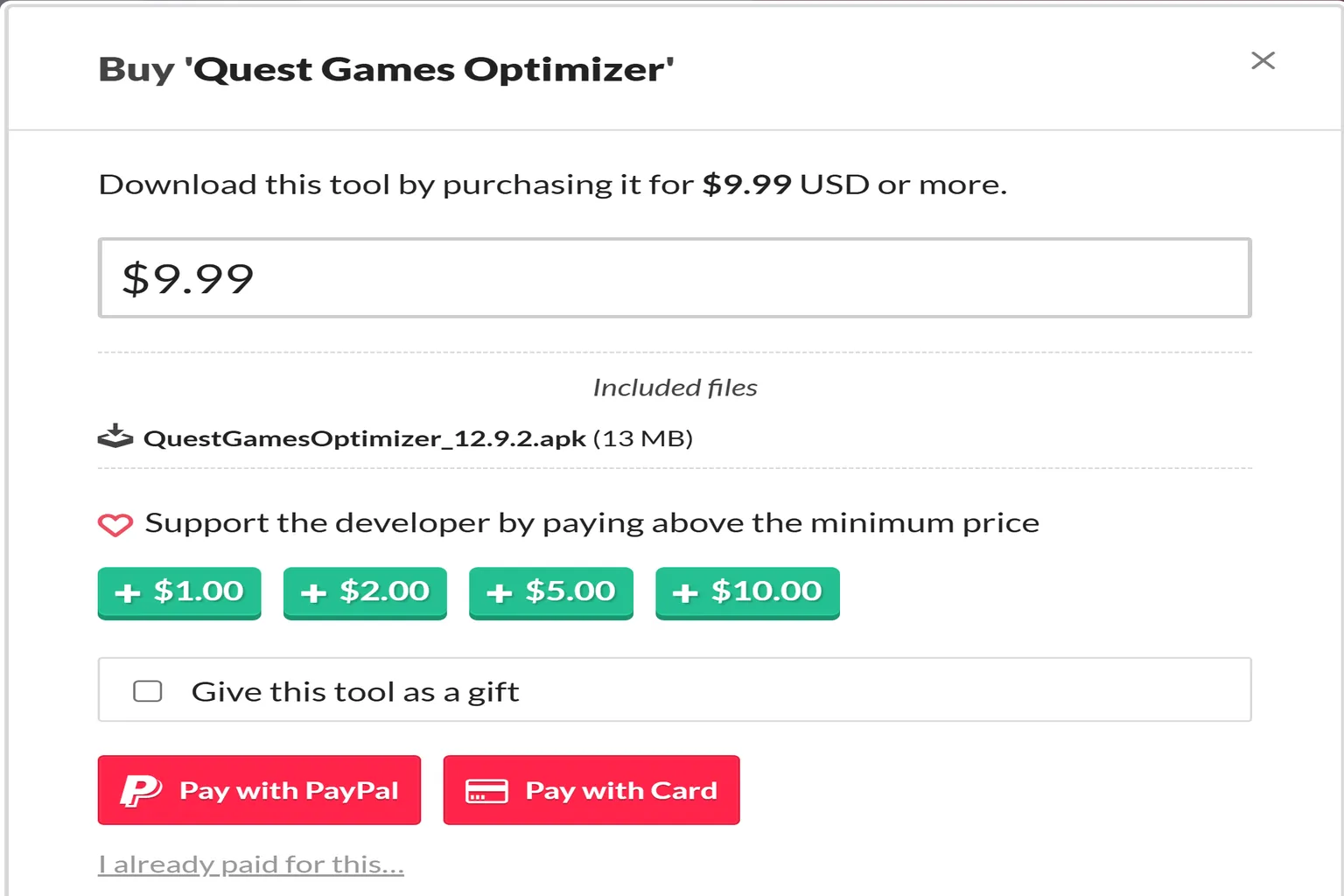Screen dimensions: 1344x896
Task: Select the $9.99 price input field
Action: pos(674,277)
